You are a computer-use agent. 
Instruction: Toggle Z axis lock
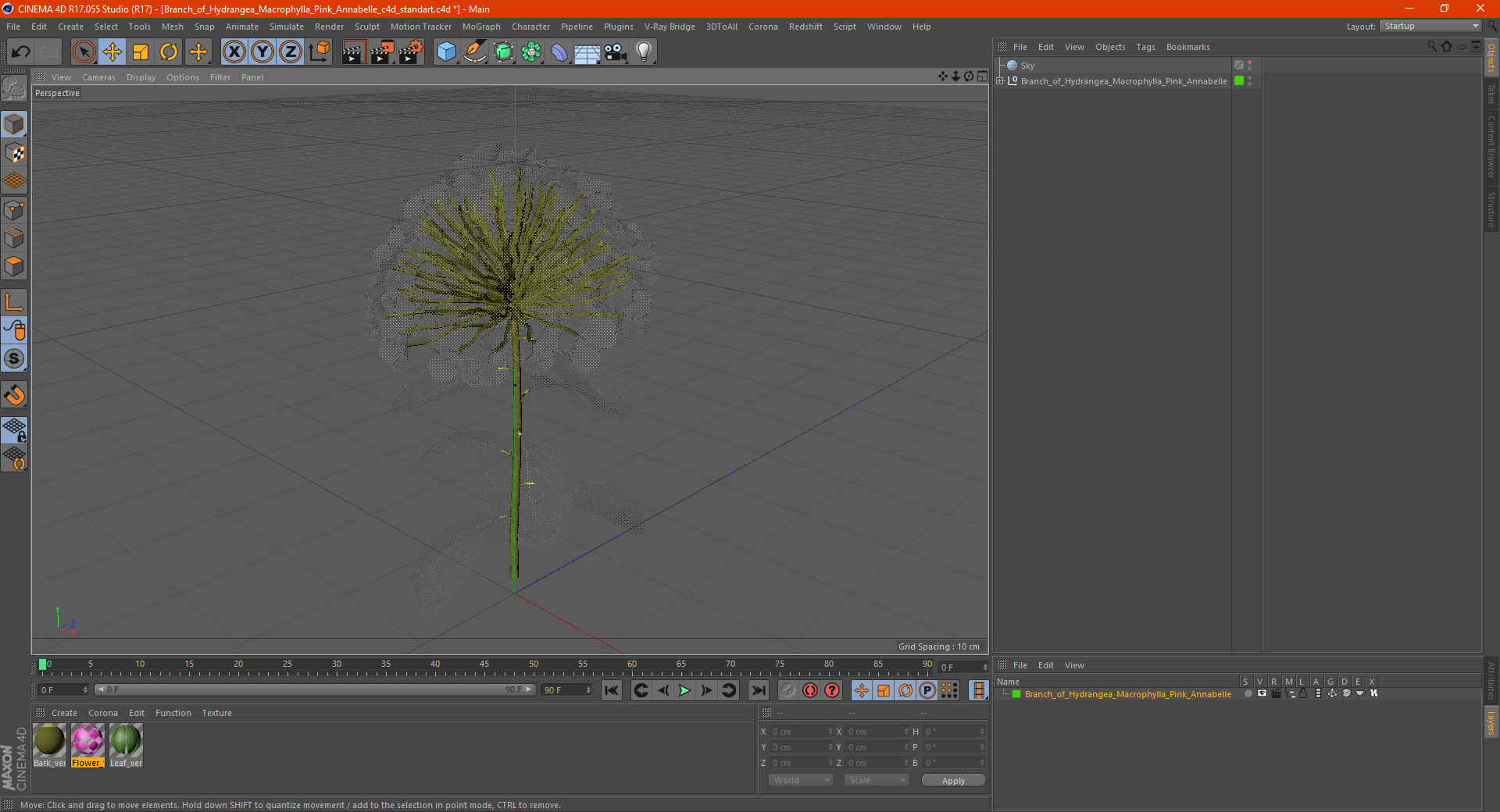coord(291,52)
